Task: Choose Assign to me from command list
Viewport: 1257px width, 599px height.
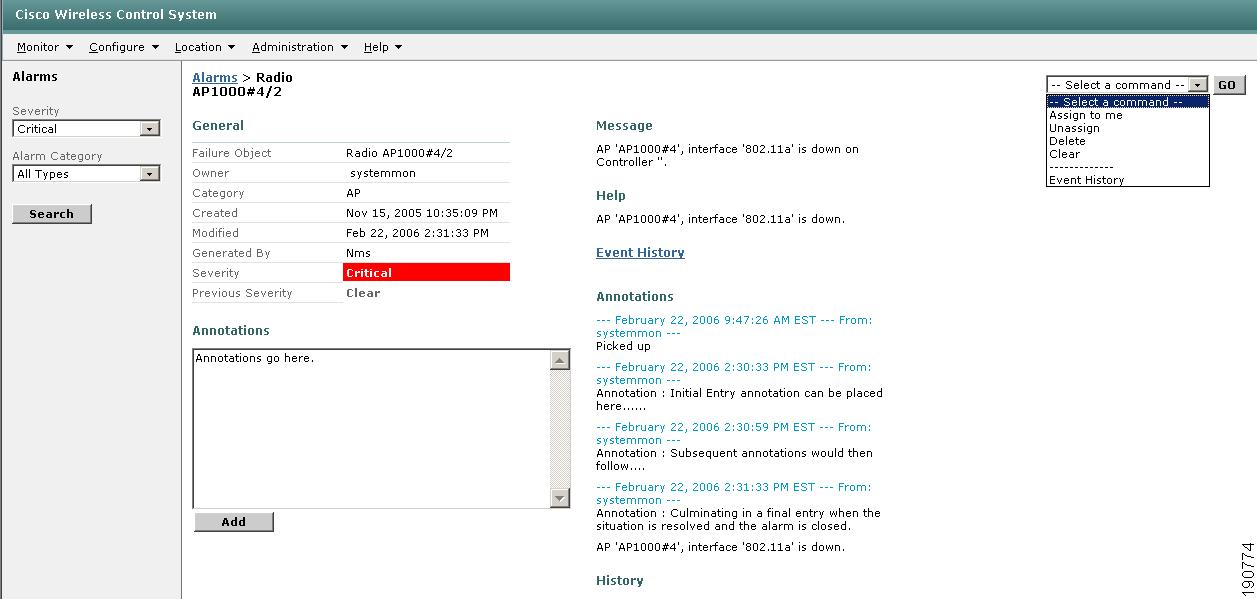Action: tap(1086, 115)
